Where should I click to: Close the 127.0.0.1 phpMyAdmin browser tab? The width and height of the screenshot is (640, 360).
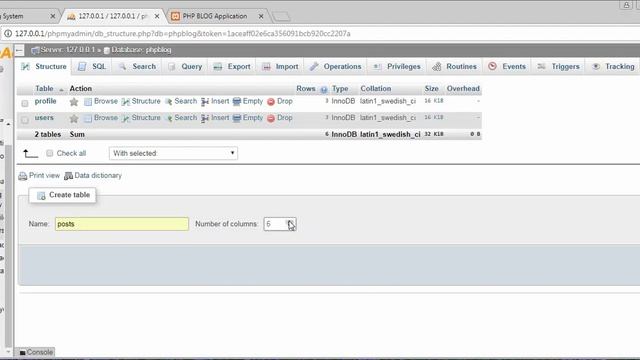[157, 16]
